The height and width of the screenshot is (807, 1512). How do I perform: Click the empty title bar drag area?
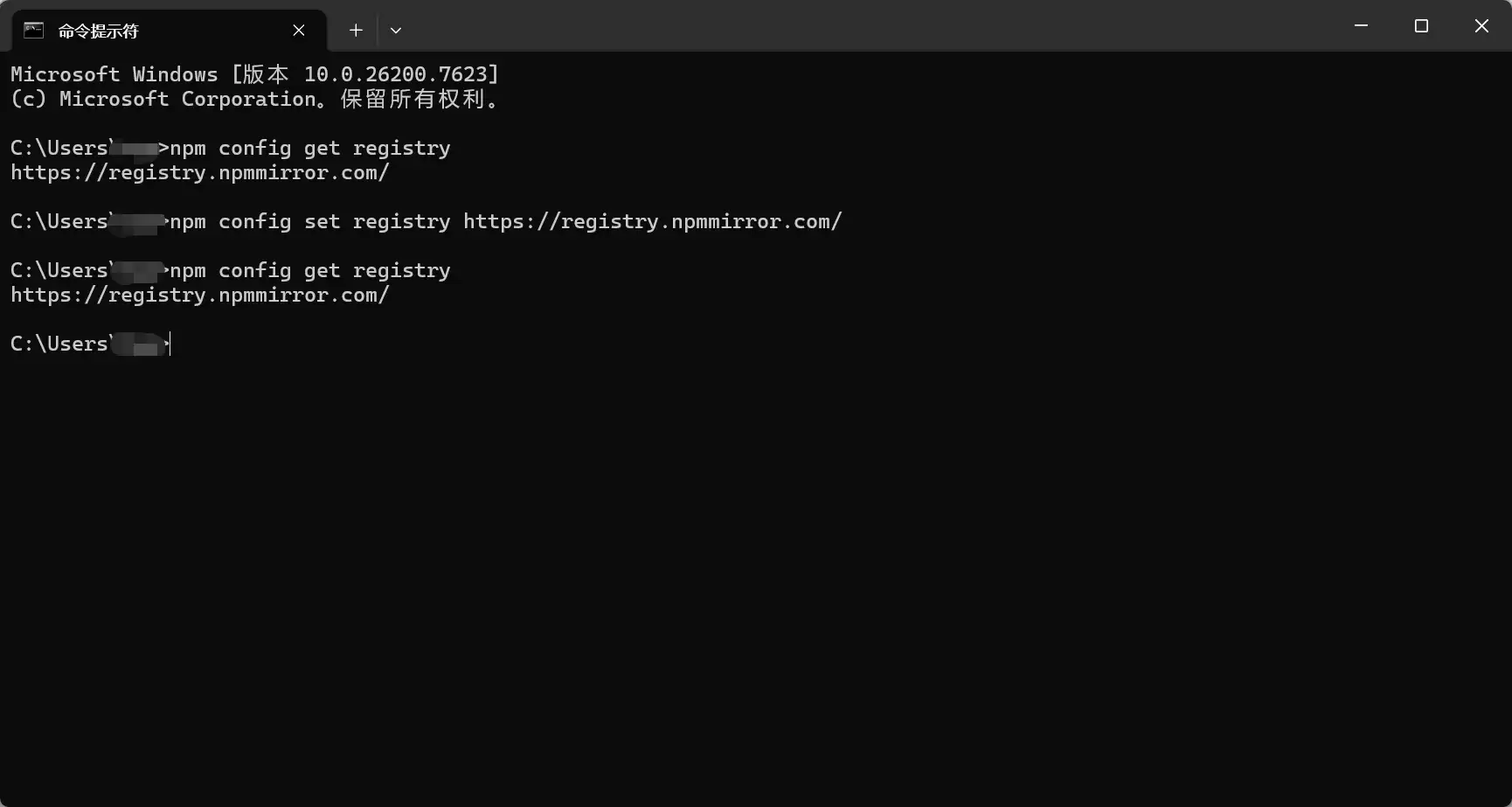(874, 26)
